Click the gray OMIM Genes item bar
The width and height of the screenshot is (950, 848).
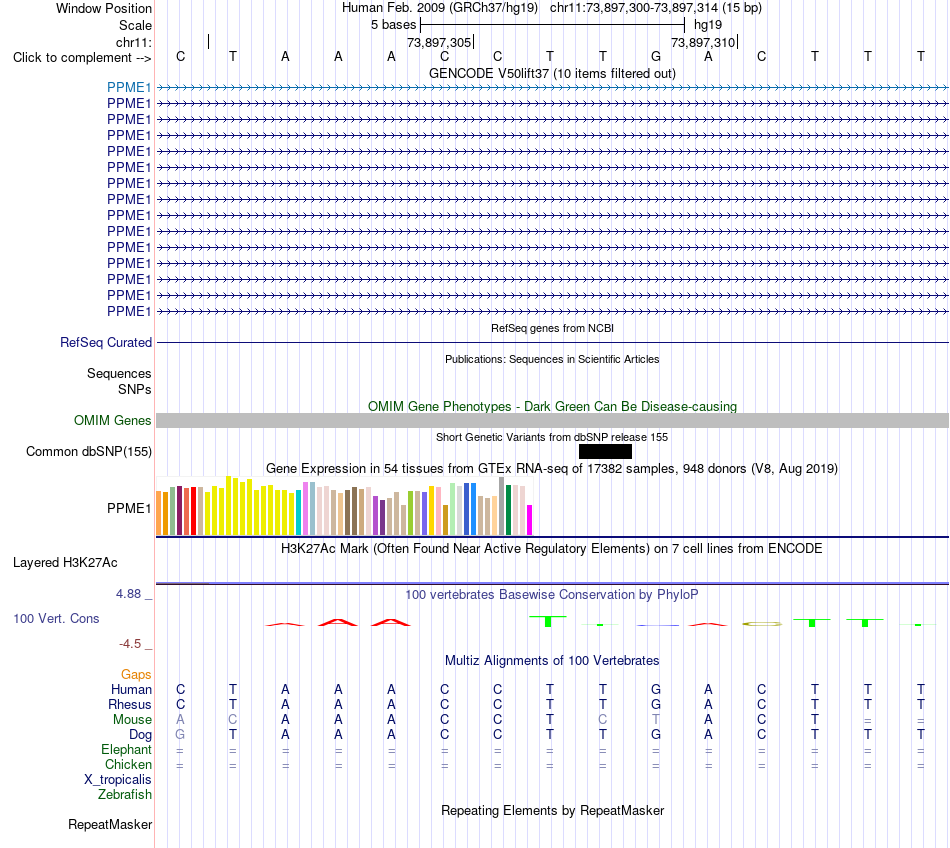click(552, 420)
